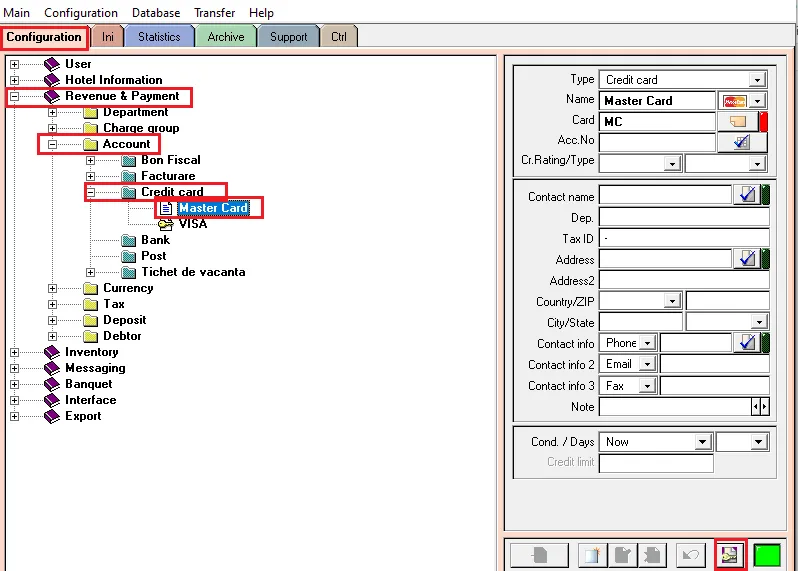Viewport: 798px width, 571px height.
Task: Click the checkmark grid button beside Acc.No
Action: pyautogui.click(x=742, y=142)
